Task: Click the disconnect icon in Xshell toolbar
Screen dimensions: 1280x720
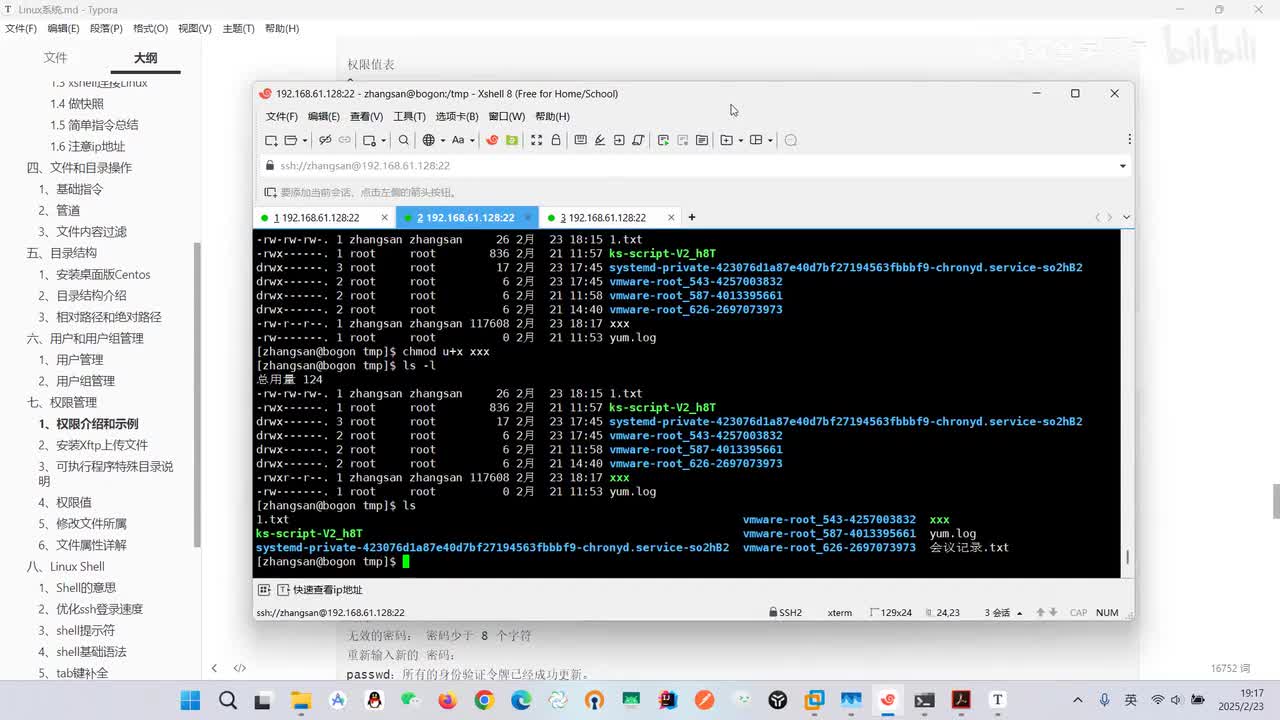Action: click(x=324, y=140)
